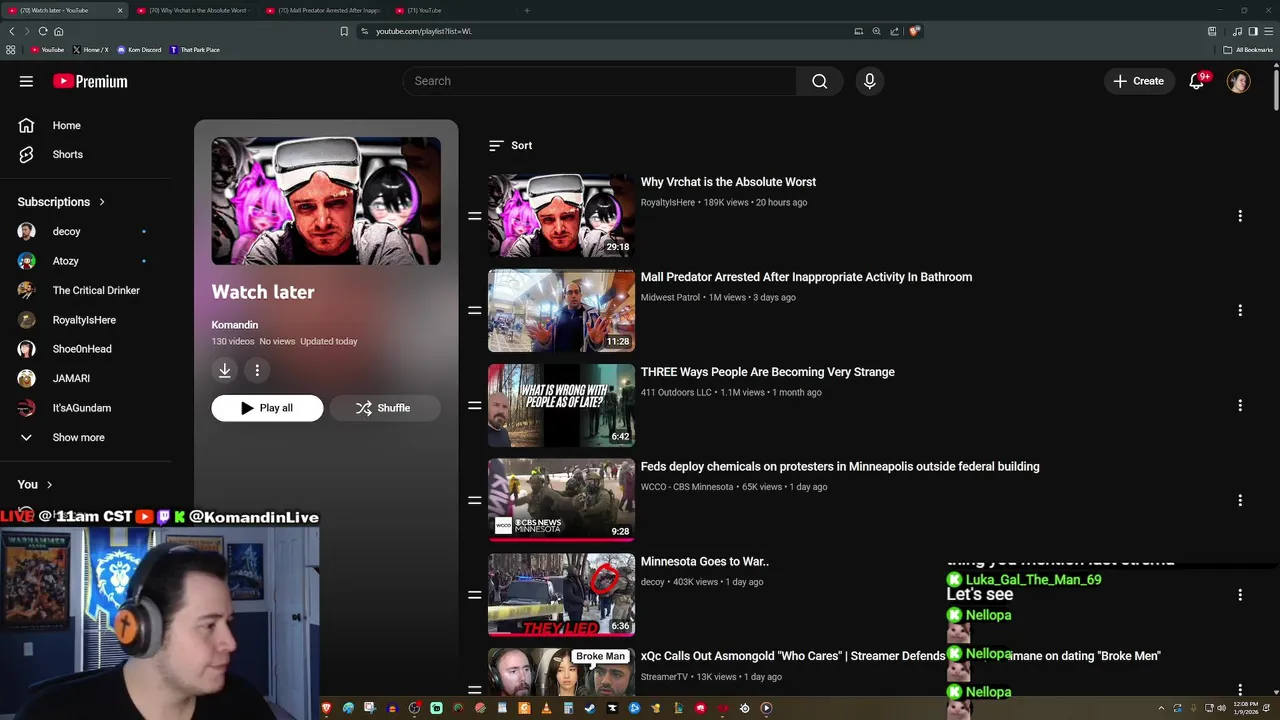Grab reorder handle for Why Vrchat video
The width and height of the screenshot is (1280, 720).
pyautogui.click(x=474, y=216)
